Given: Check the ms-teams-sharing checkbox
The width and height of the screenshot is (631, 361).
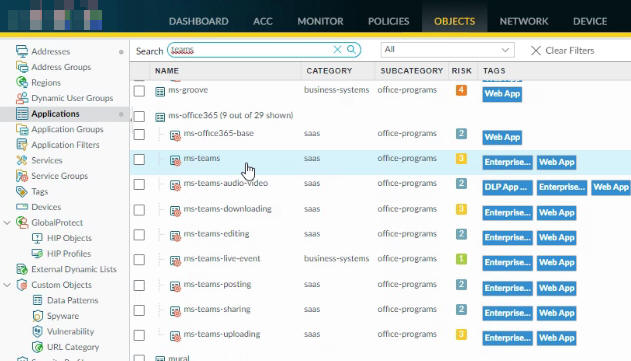Looking at the screenshot, I should [139, 310].
